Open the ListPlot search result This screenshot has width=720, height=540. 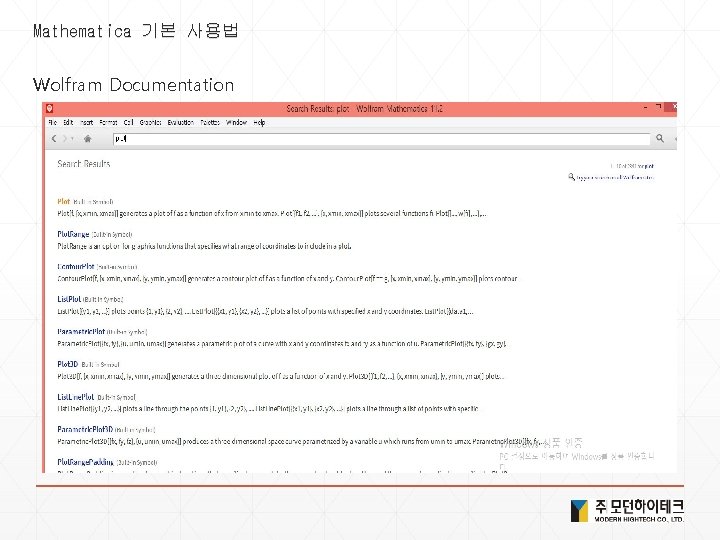(69, 299)
